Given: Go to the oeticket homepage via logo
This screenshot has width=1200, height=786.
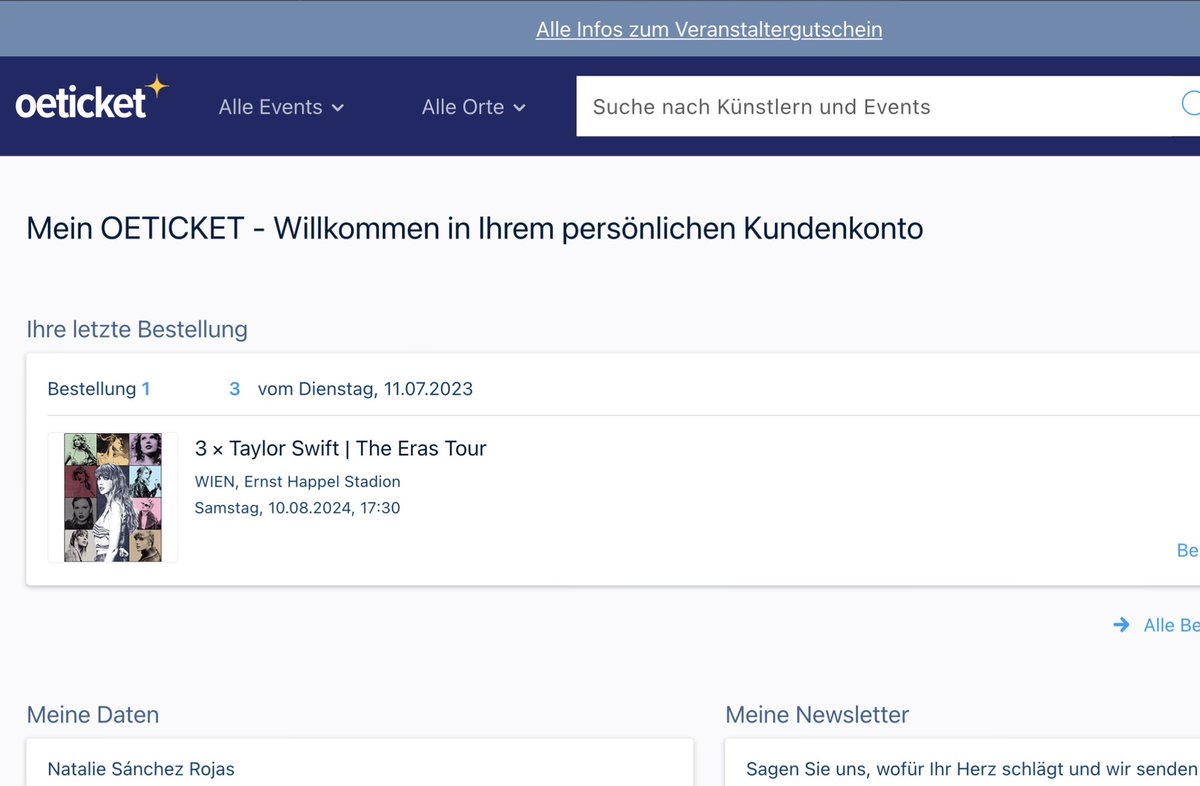Looking at the screenshot, I should [x=92, y=99].
